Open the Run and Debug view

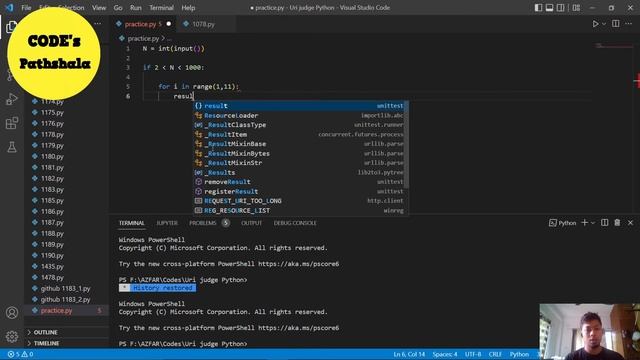click(11, 99)
